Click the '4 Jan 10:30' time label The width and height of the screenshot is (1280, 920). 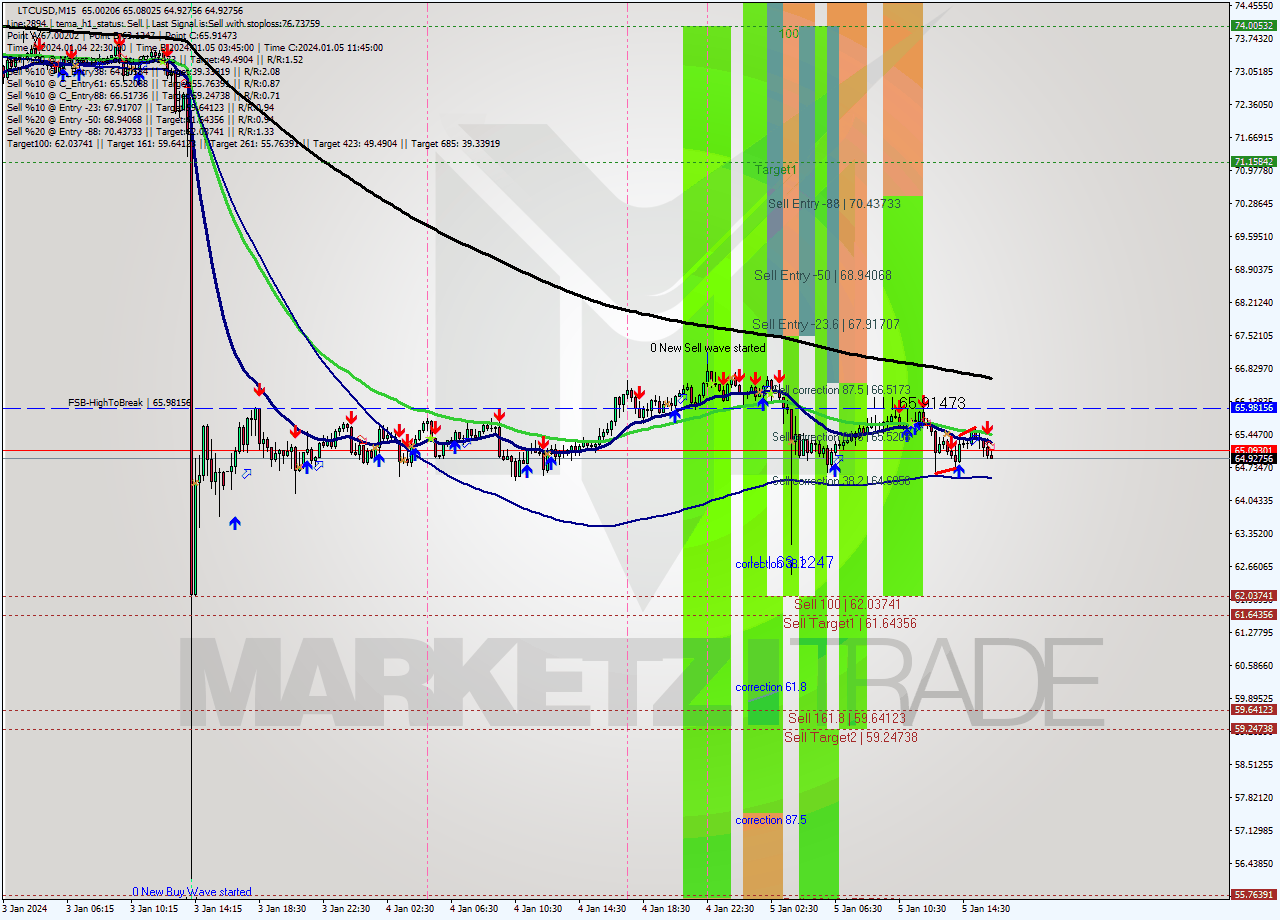tap(538, 909)
